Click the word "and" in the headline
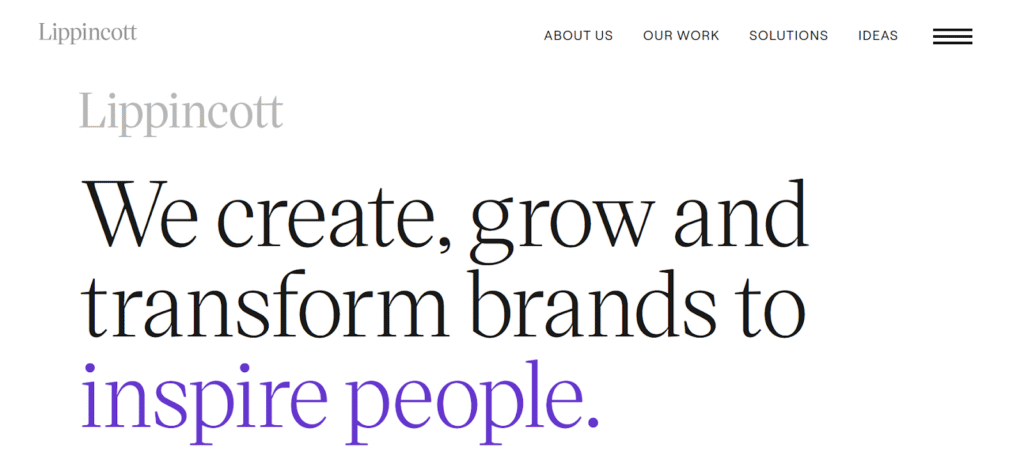1024x467 pixels. 742,212
